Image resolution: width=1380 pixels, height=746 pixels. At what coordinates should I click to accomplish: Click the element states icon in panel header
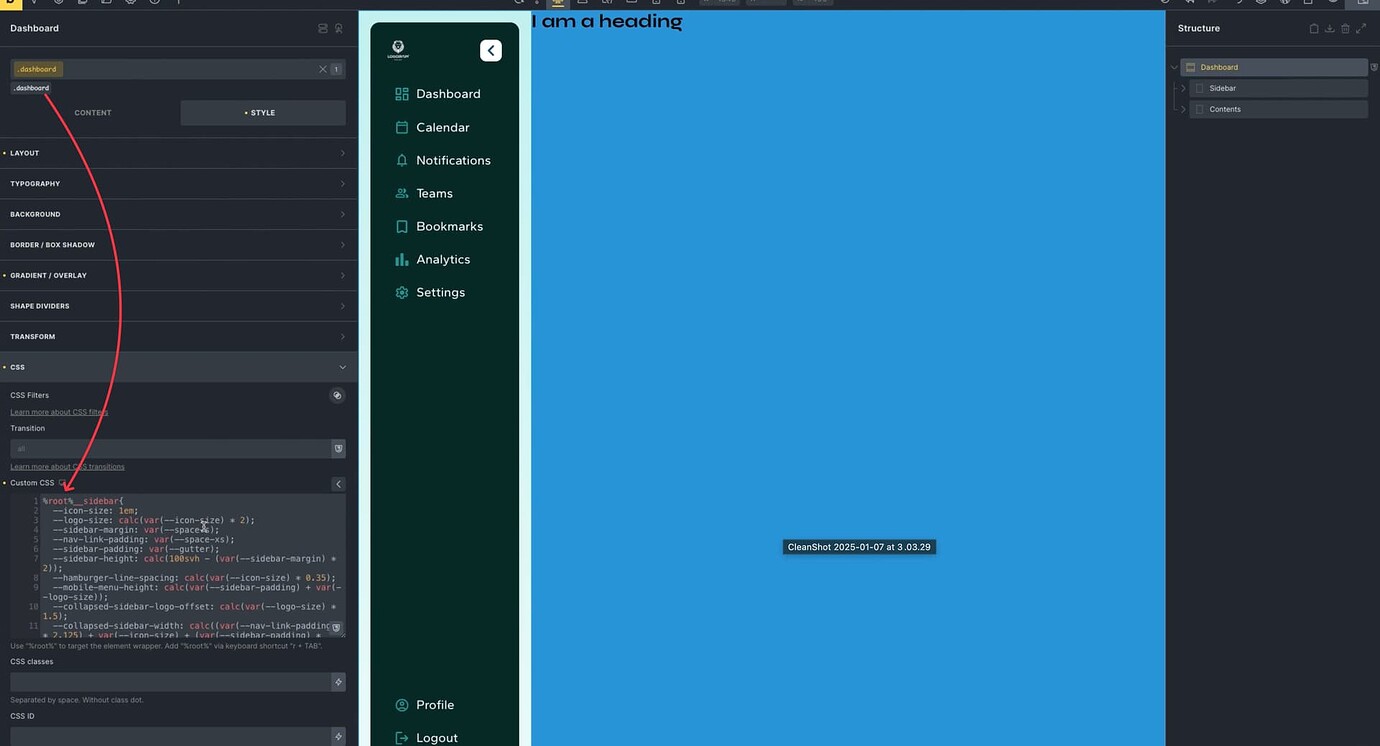point(322,28)
